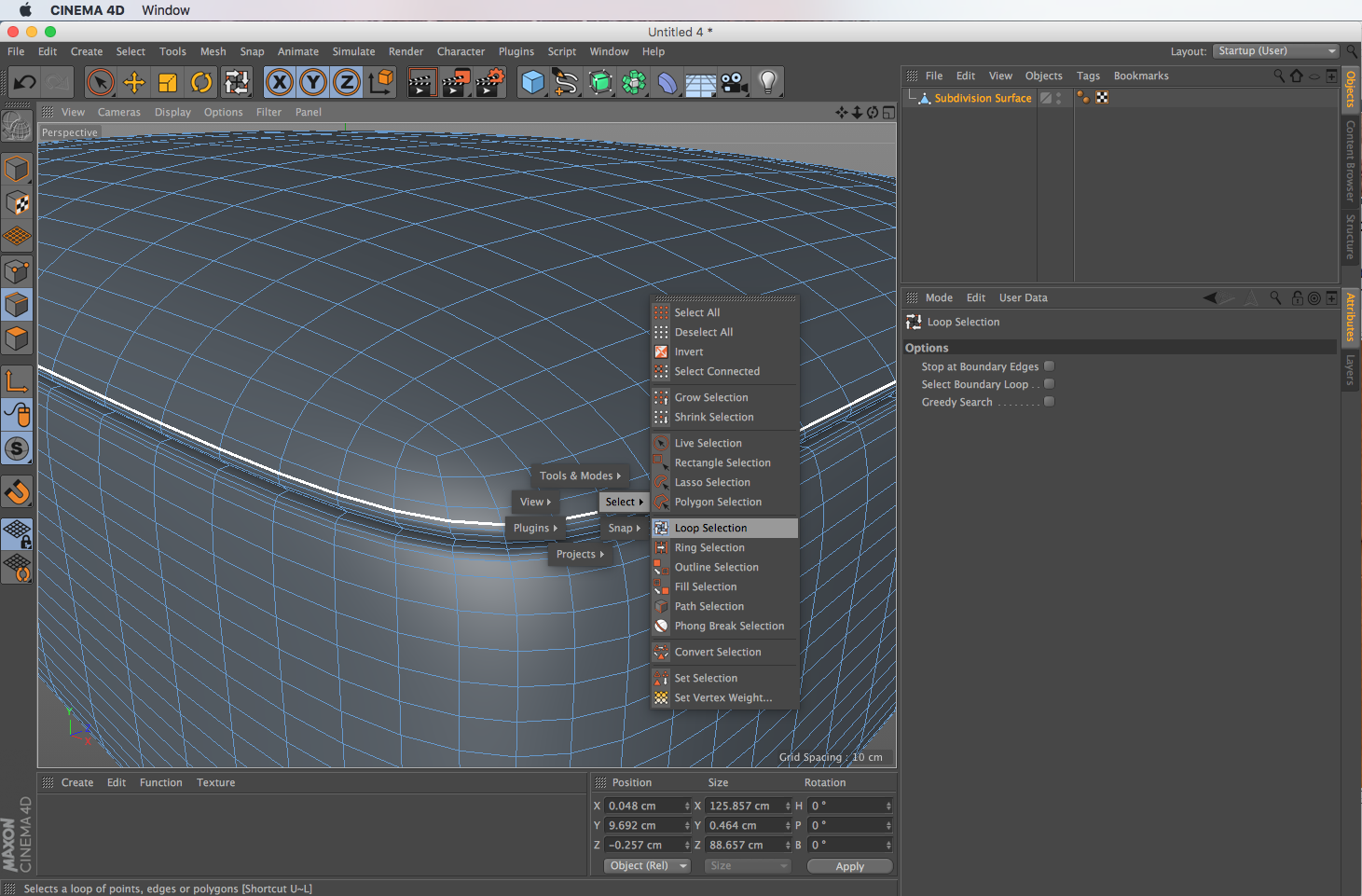This screenshot has height=896, width=1362.
Task: Expand the Tools & Modes submenu
Action: (579, 476)
